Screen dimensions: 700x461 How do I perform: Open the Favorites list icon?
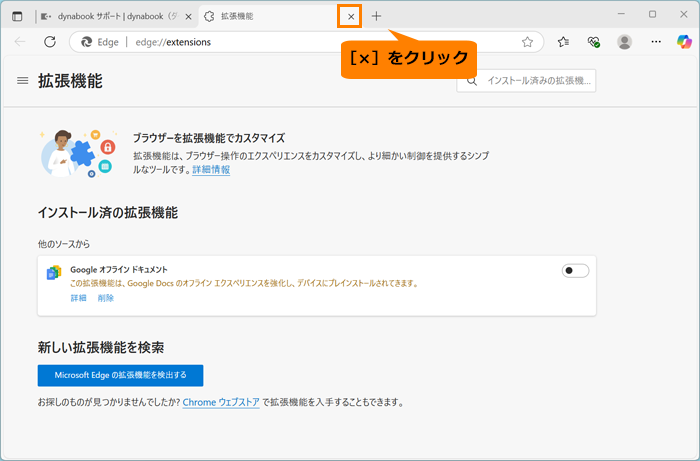[563, 42]
